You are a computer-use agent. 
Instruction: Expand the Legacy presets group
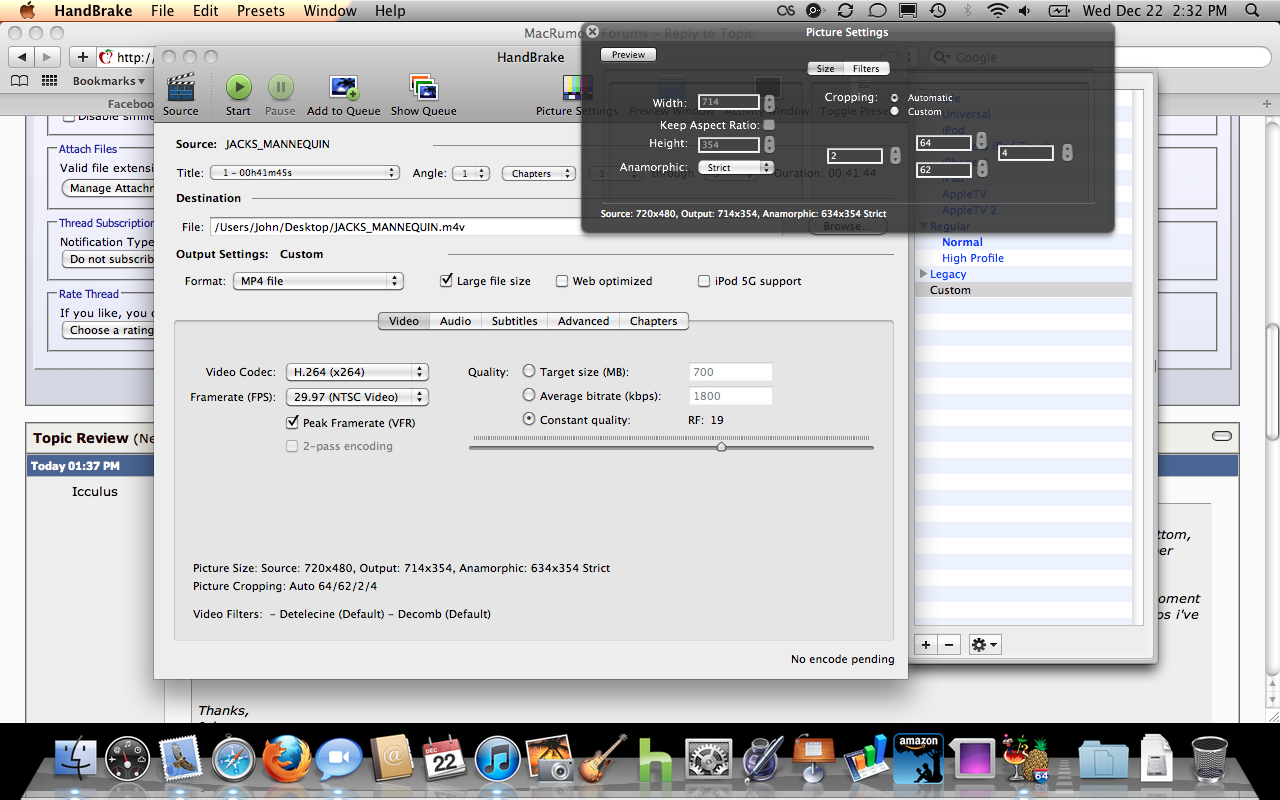(923, 273)
